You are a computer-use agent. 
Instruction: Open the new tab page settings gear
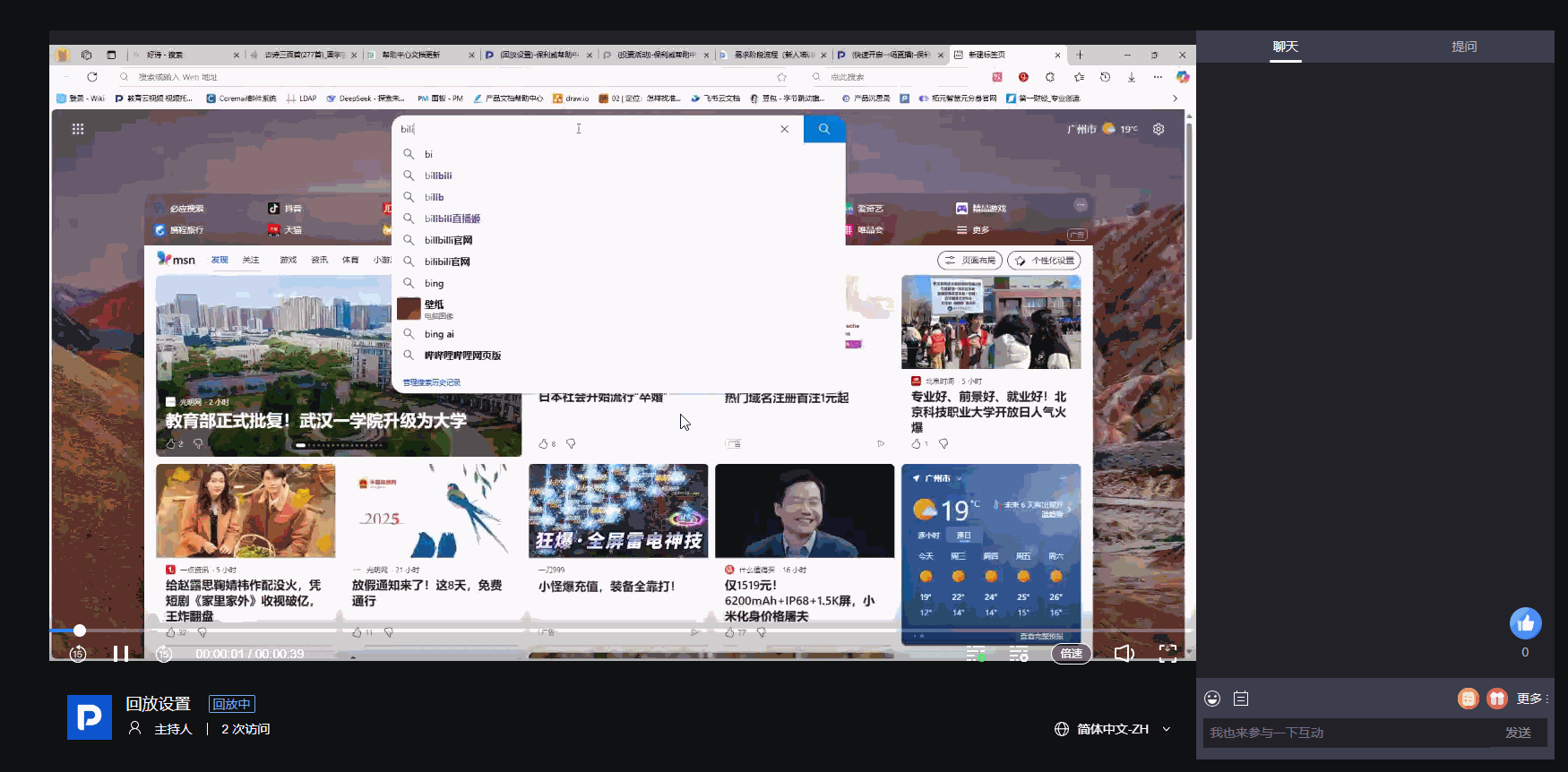1159,129
